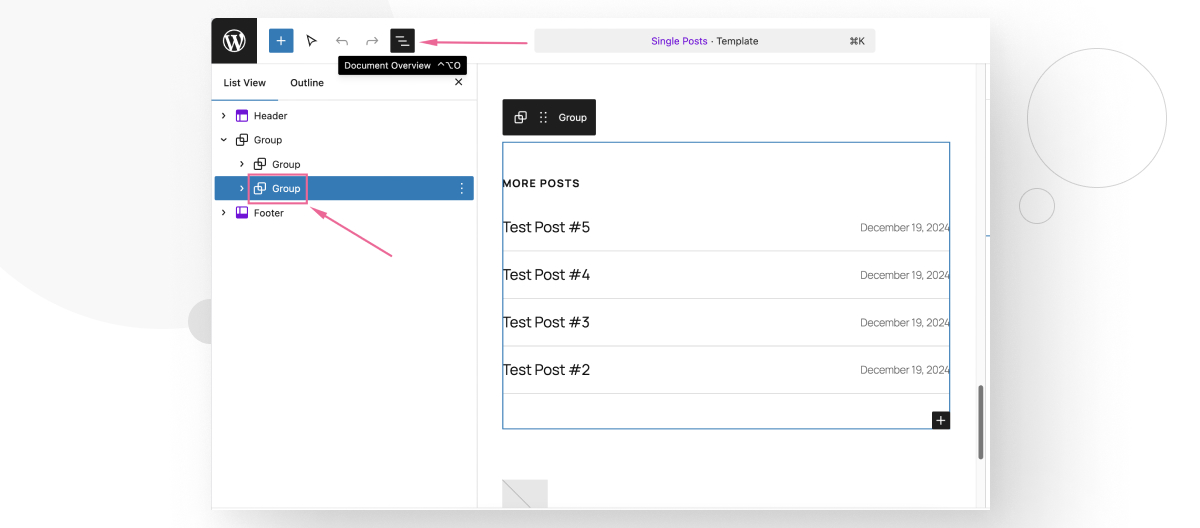
Task: Collapse the top-level Group chevron
Action: [224, 140]
